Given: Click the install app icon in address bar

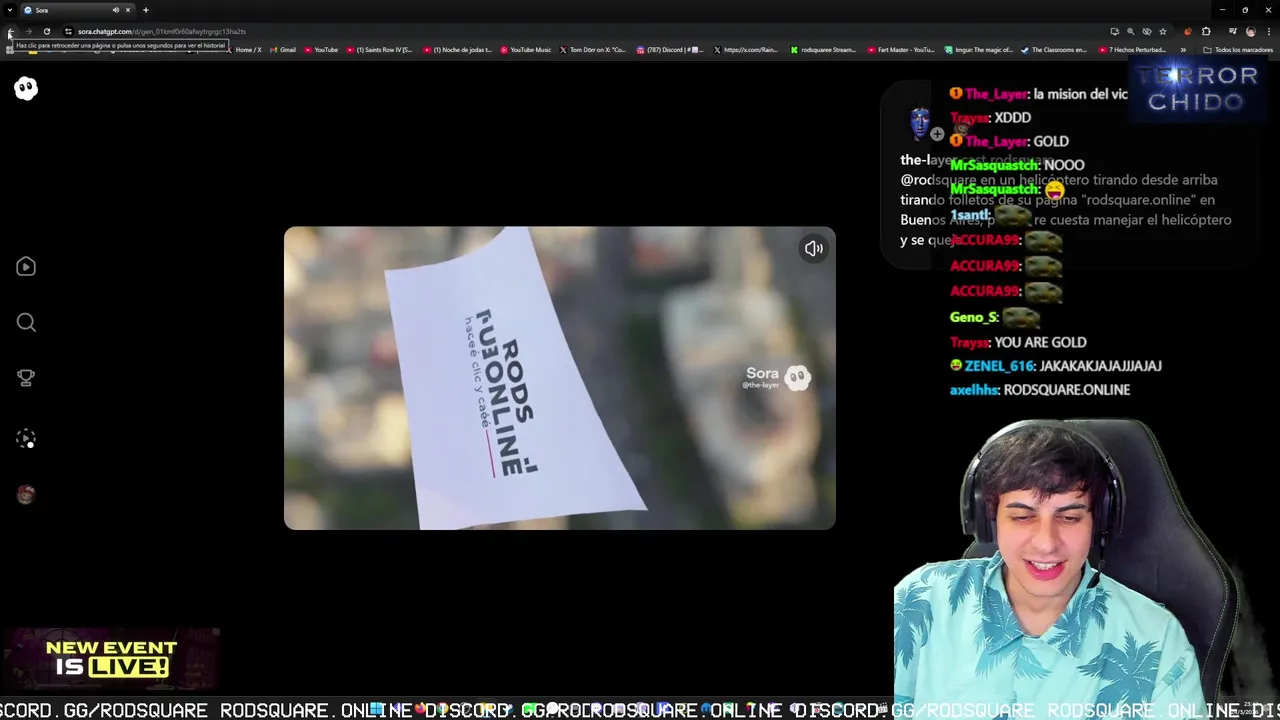Looking at the screenshot, I should point(1114,31).
